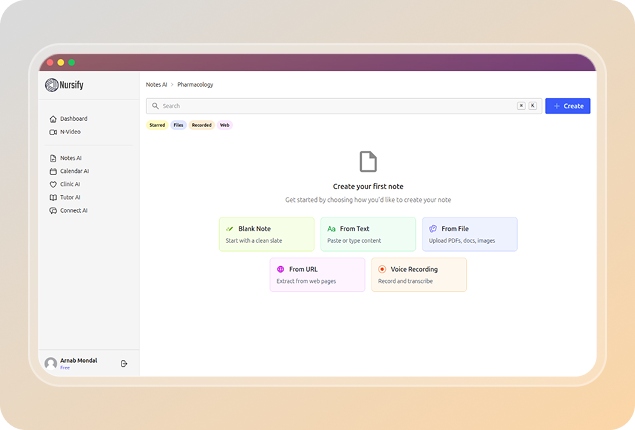Toggle the Files filter chip
This screenshot has width=635, height=430.
point(178,125)
